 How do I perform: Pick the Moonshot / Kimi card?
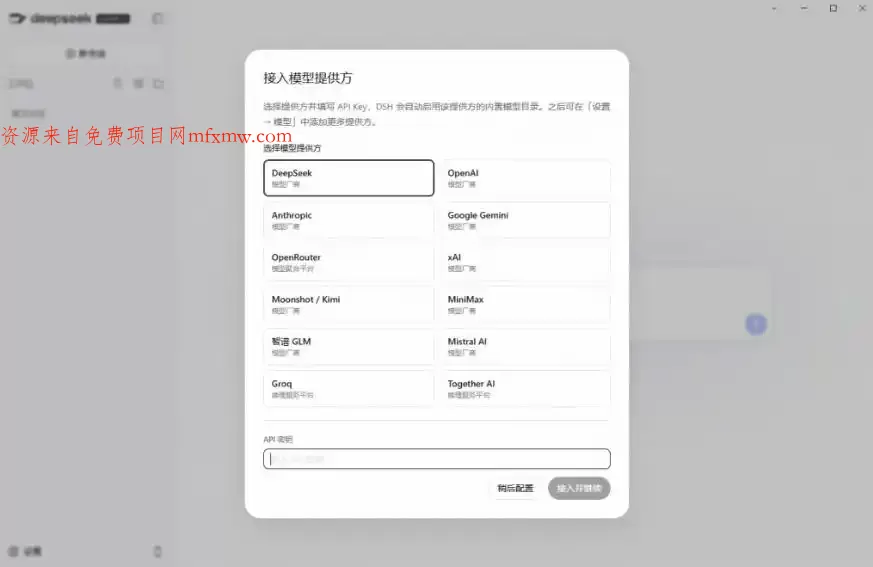pos(349,305)
